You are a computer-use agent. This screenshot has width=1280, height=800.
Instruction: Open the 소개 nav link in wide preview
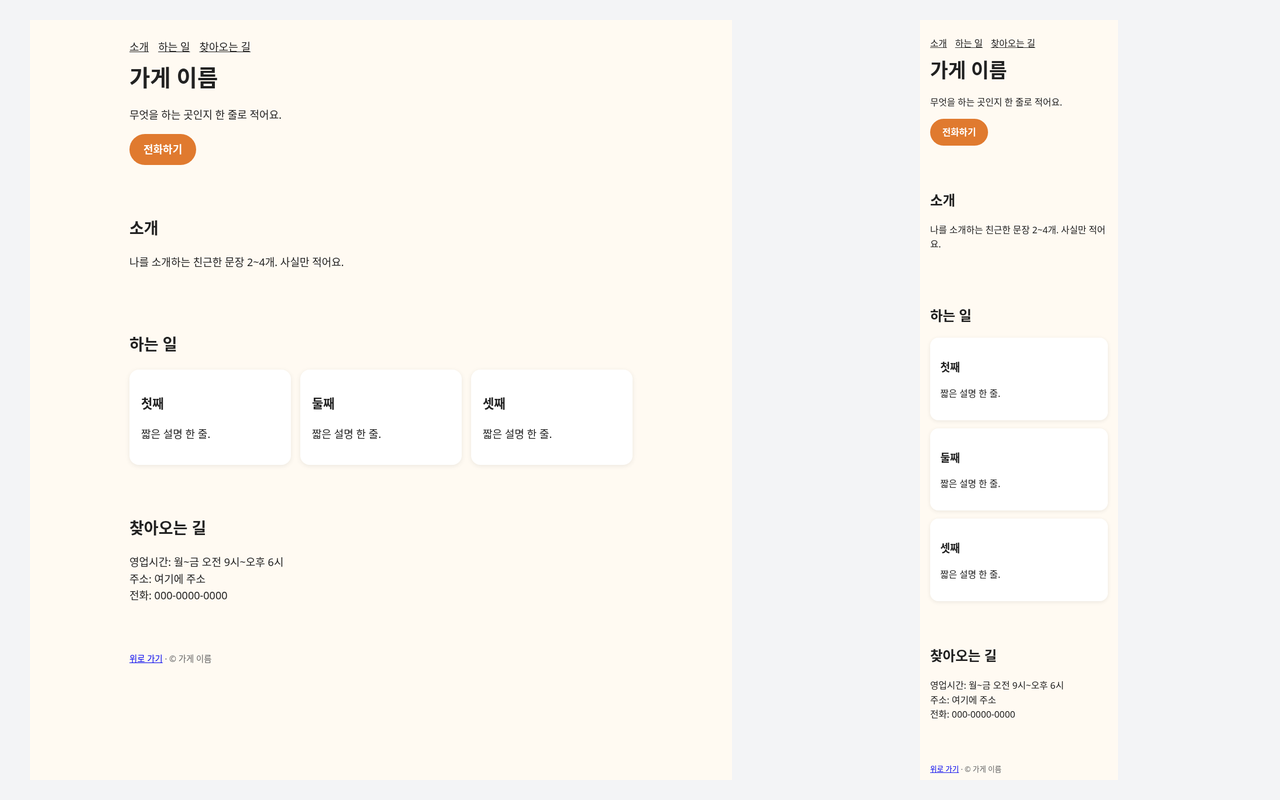coord(139,47)
